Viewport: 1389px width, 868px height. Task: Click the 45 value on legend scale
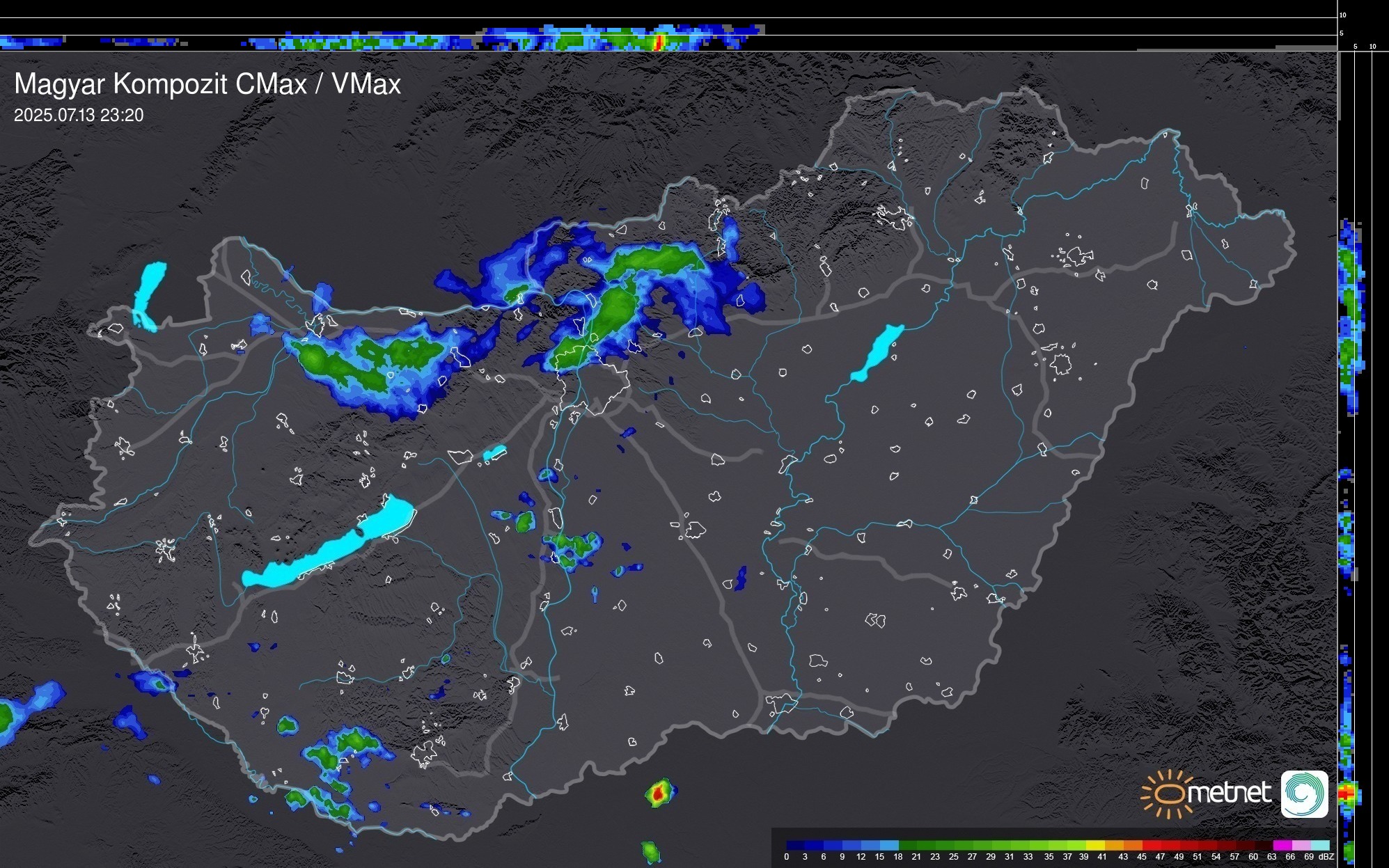(x=1142, y=857)
